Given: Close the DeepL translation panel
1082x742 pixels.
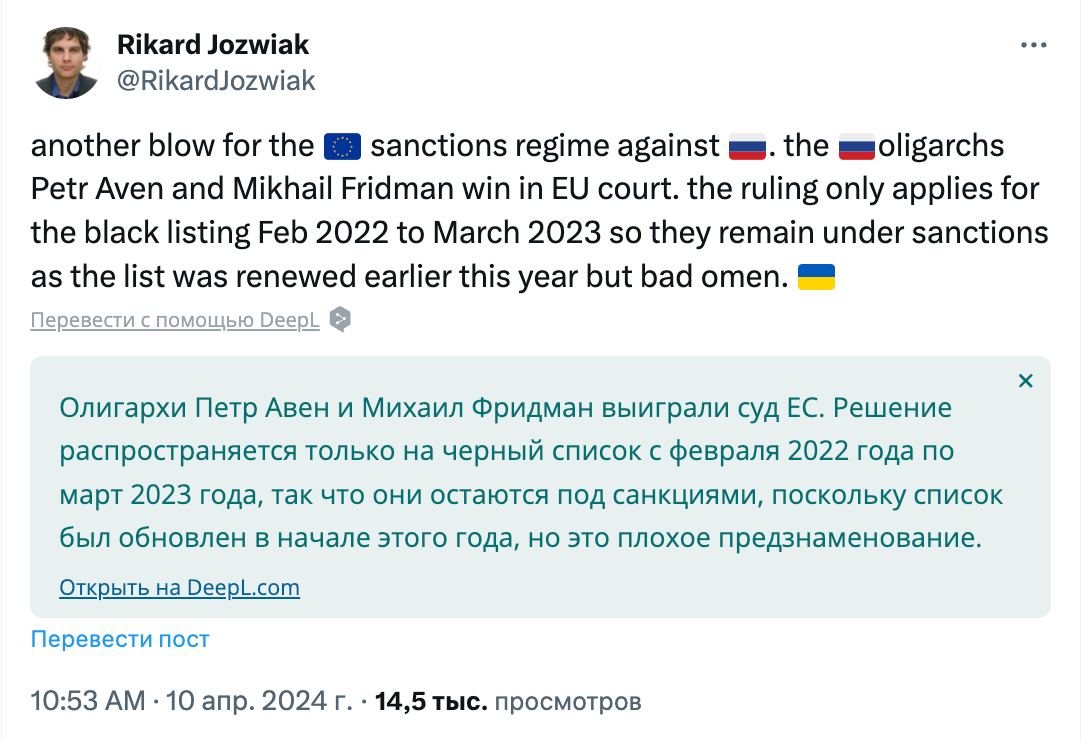Looking at the screenshot, I should tap(1025, 381).
